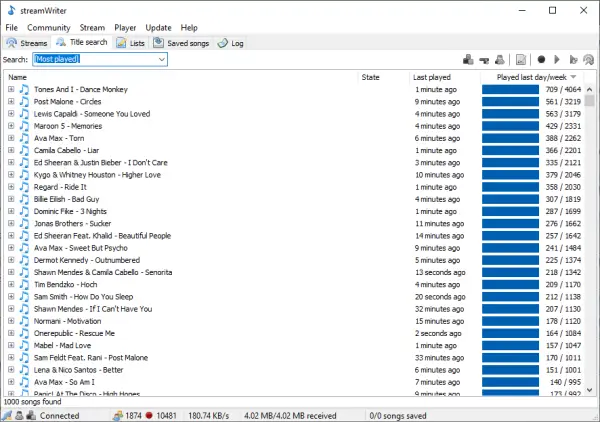Click the record button in the toolbar
600x422 pixels.
(x=541, y=60)
